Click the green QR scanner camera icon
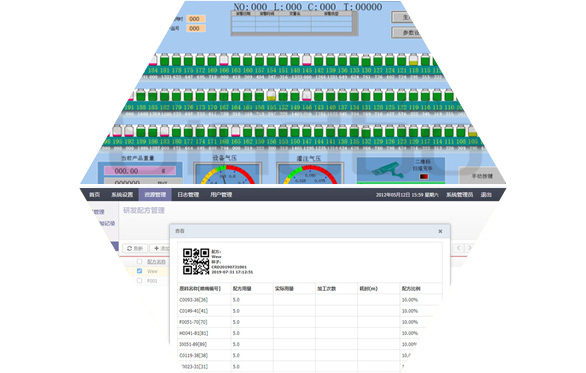Viewport: 586px width, 373px height. click(x=388, y=170)
